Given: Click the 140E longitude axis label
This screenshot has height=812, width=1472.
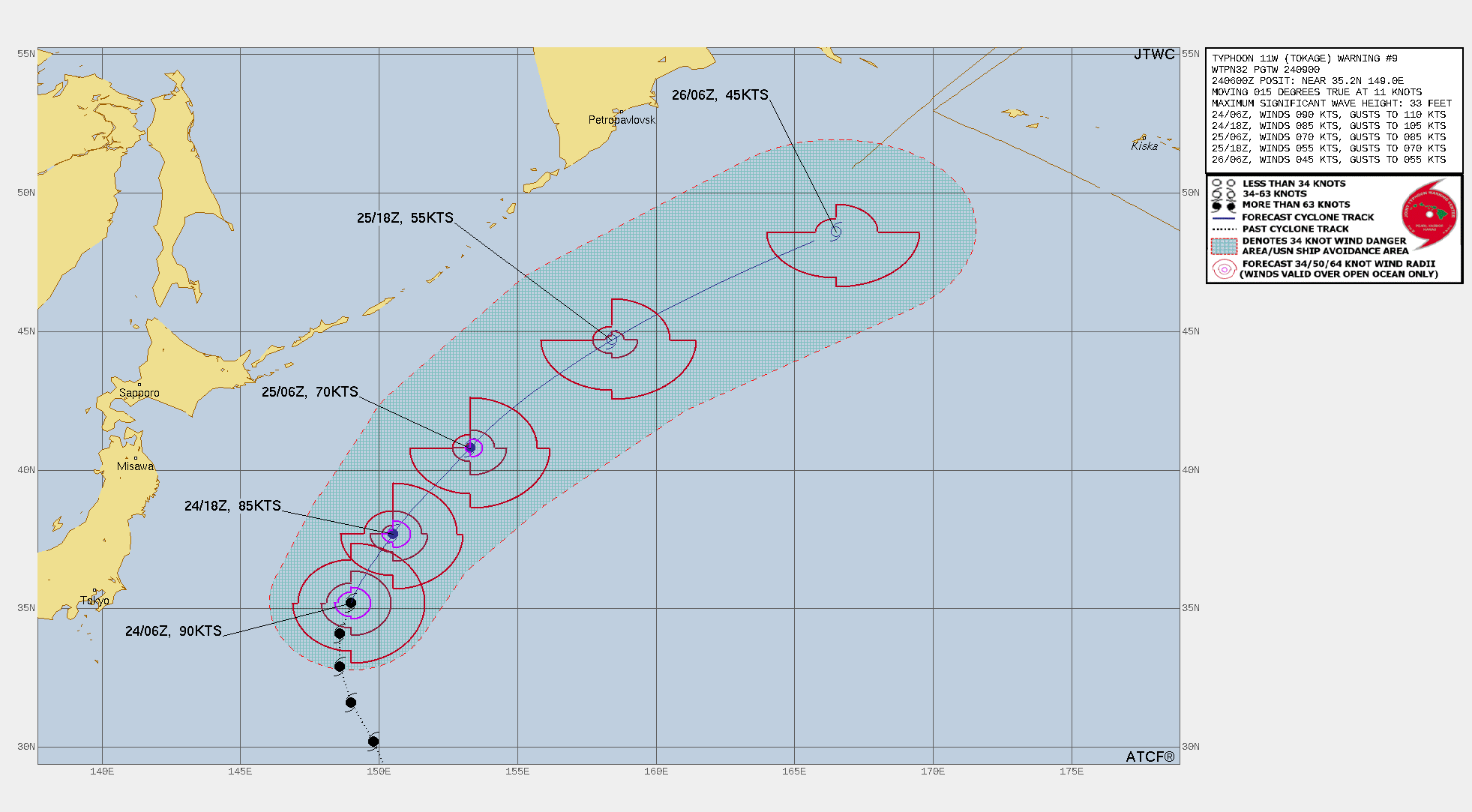Looking at the screenshot, I should tap(102, 772).
